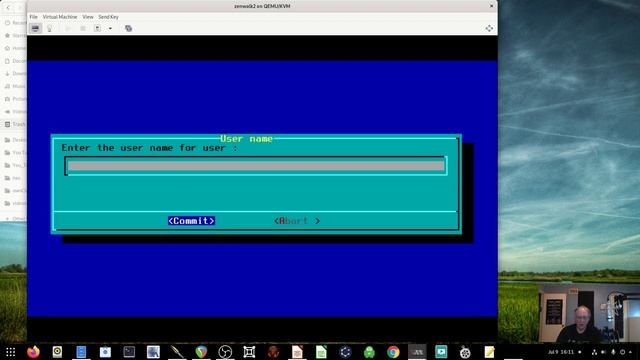Open the yellow speaker app in dock
640x360 pixels.
57,352
